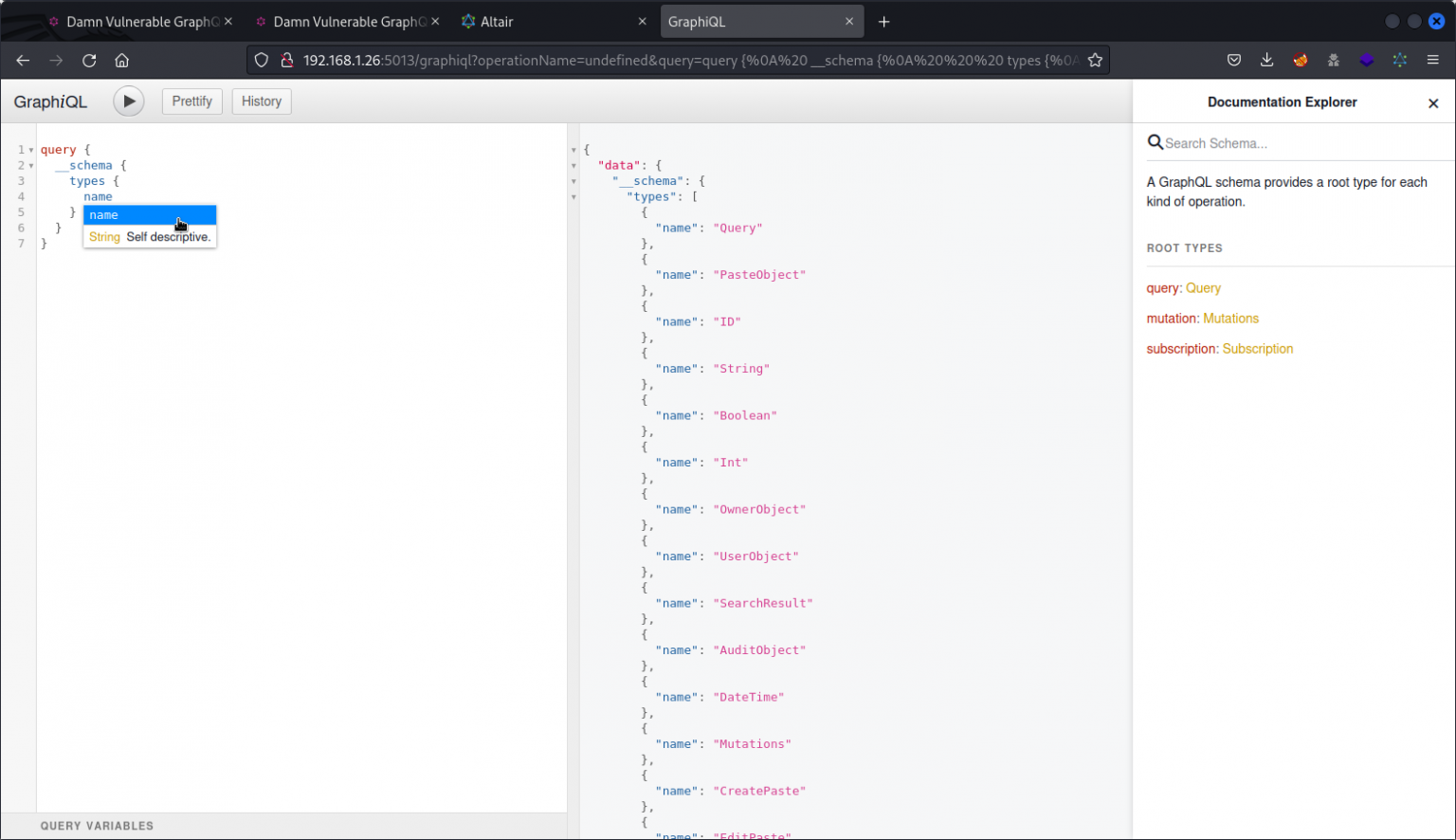This screenshot has width=1456, height=840.
Task: Run the query with the play button
Action: (x=129, y=101)
